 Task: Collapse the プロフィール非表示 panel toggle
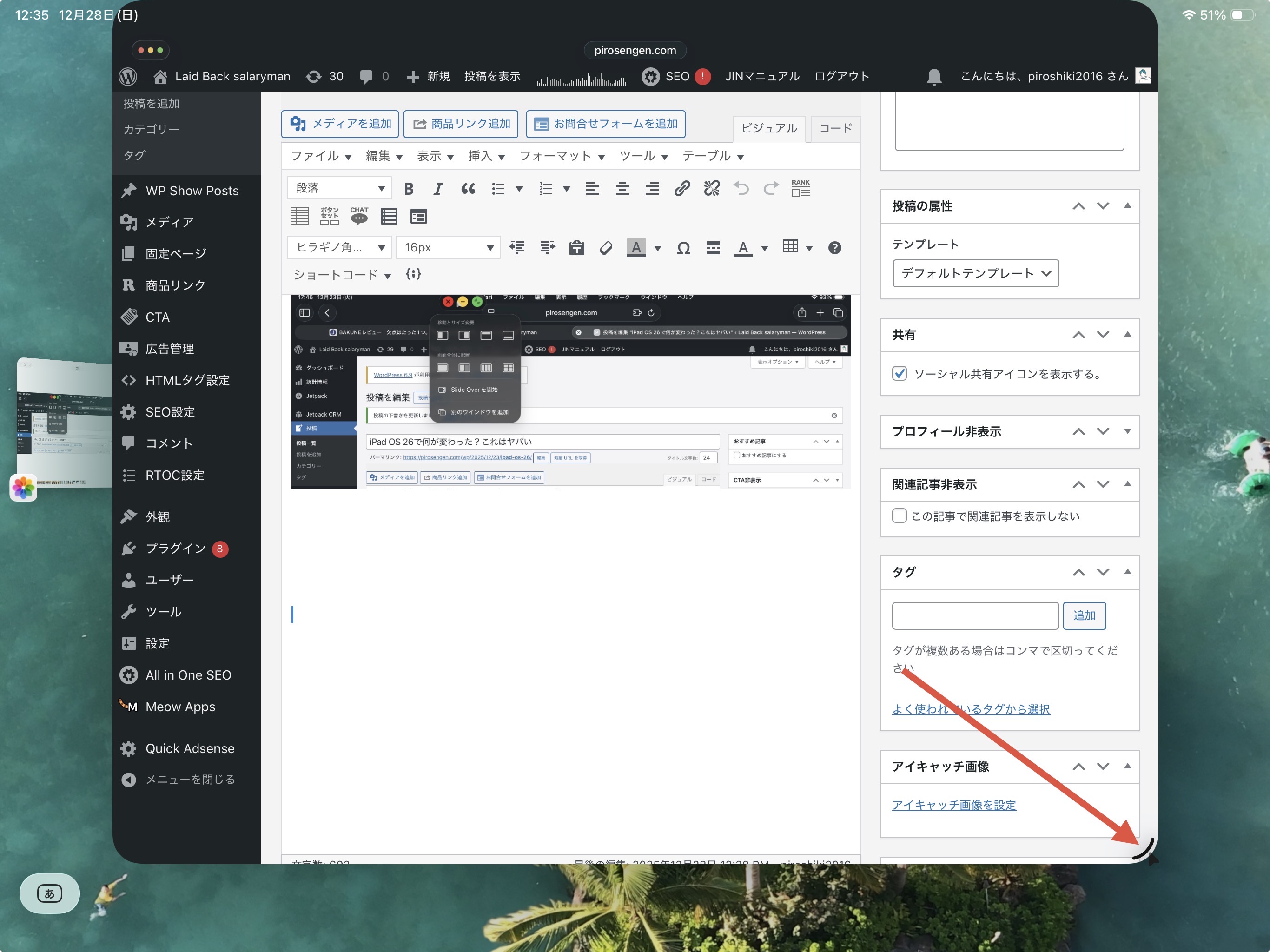1127,431
